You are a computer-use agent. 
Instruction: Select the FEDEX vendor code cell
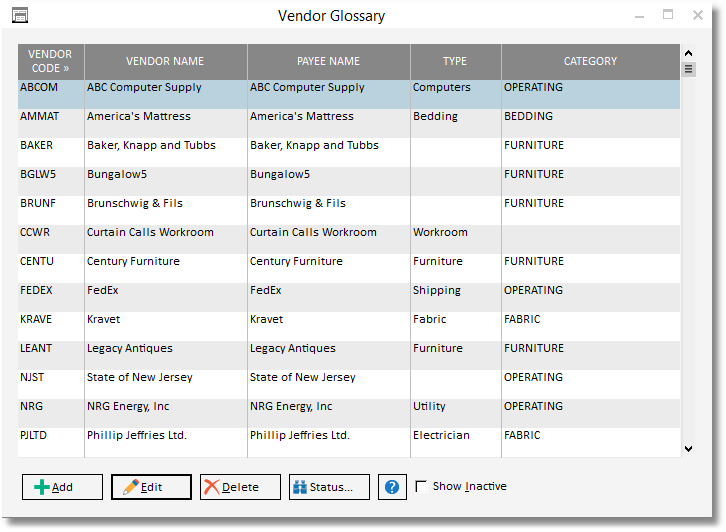[x=51, y=297]
